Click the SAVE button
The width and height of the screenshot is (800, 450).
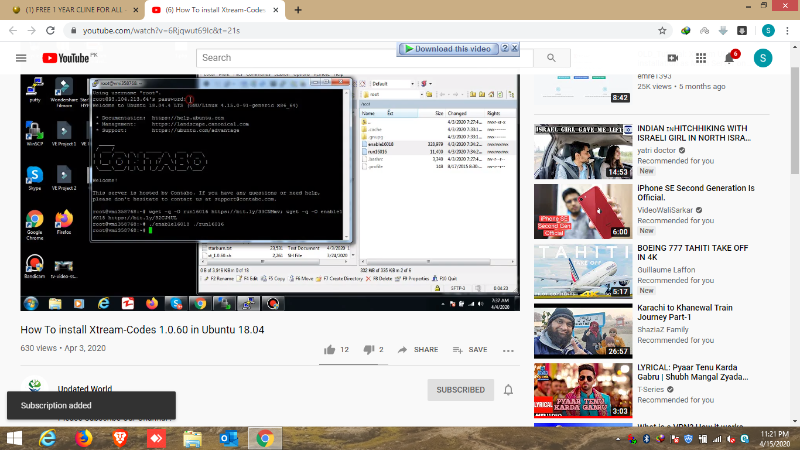(470, 349)
